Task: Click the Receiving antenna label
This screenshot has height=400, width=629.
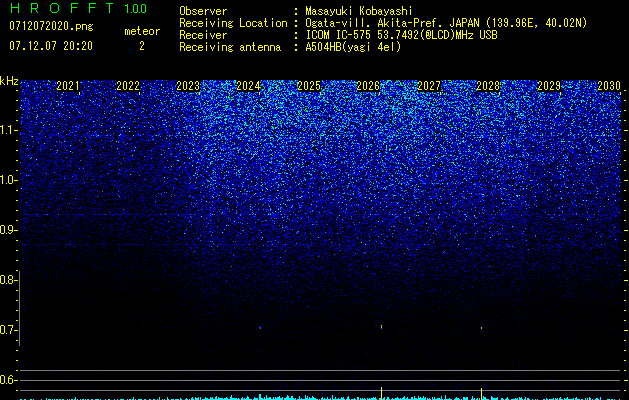Action: point(230,47)
